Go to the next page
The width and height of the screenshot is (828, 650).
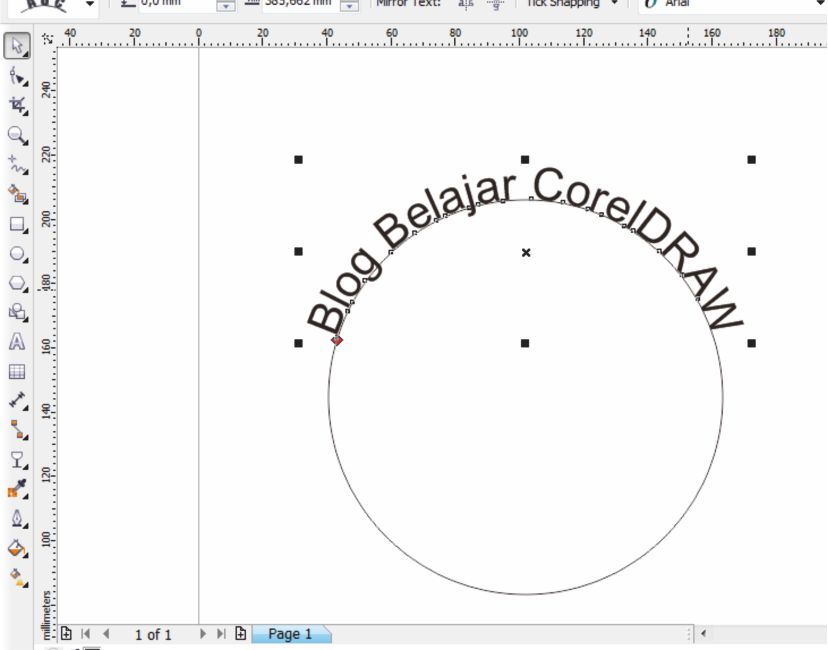pyautogui.click(x=203, y=634)
